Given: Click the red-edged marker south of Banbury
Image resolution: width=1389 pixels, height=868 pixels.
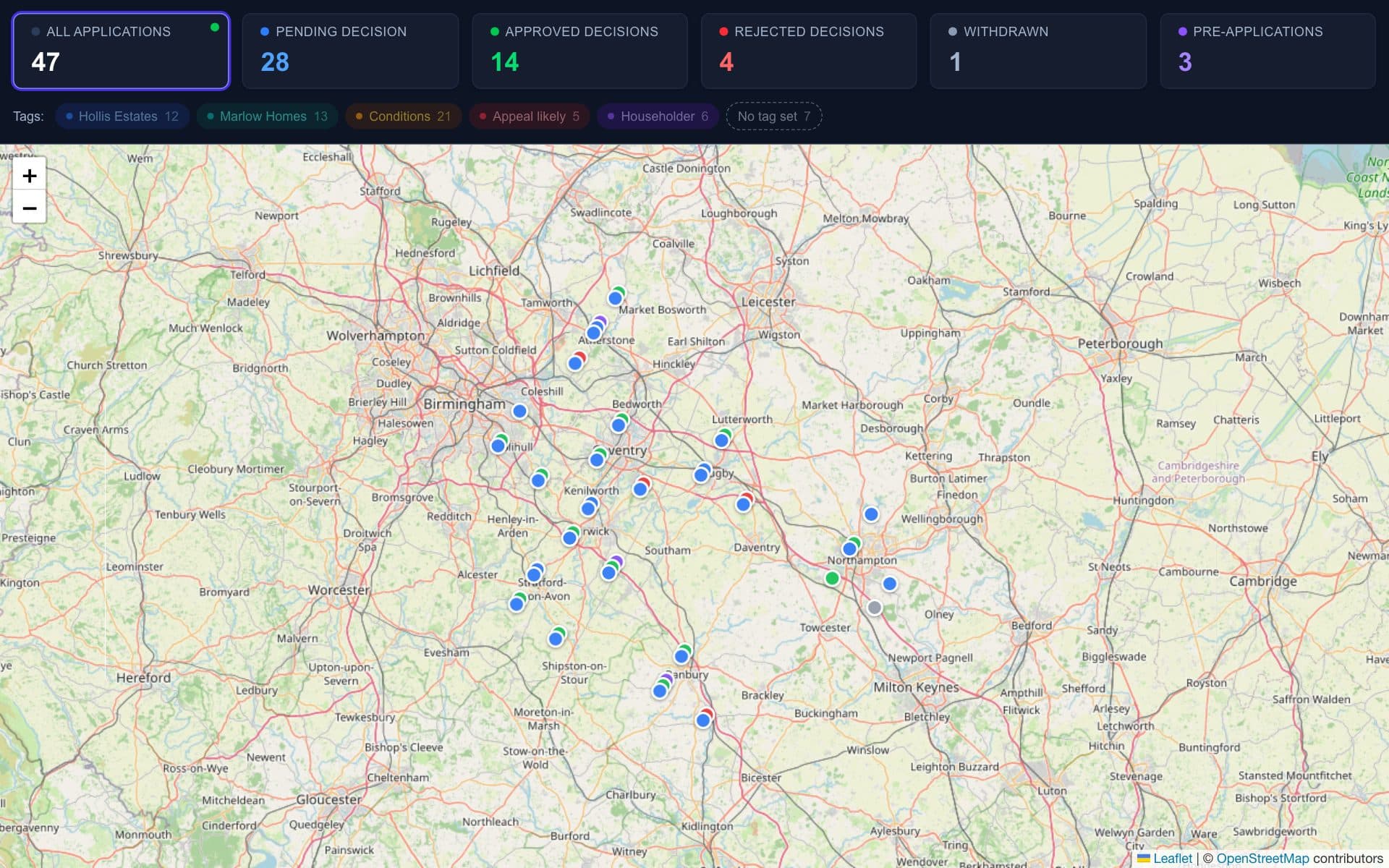Looking at the screenshot, I should [x=702, y=720].
